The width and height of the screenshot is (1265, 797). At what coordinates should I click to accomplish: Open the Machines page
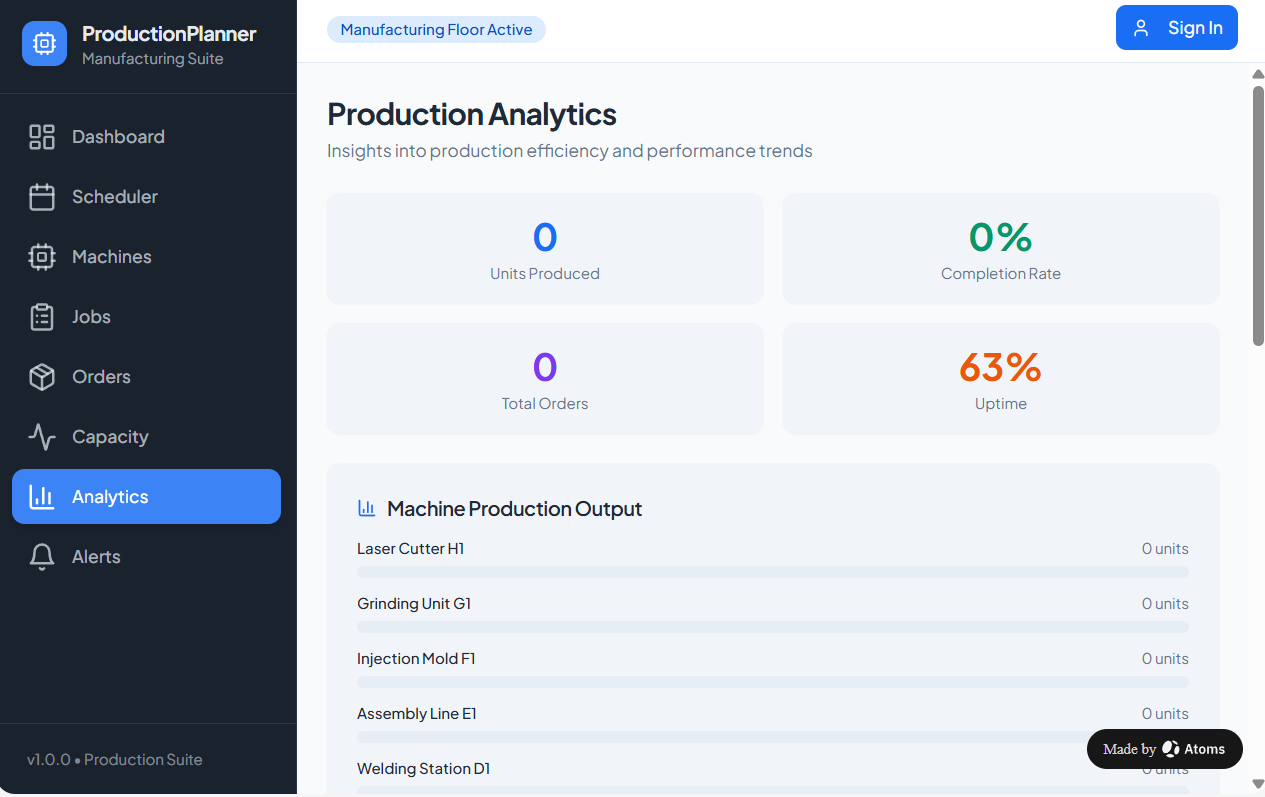tap(146, 257)
